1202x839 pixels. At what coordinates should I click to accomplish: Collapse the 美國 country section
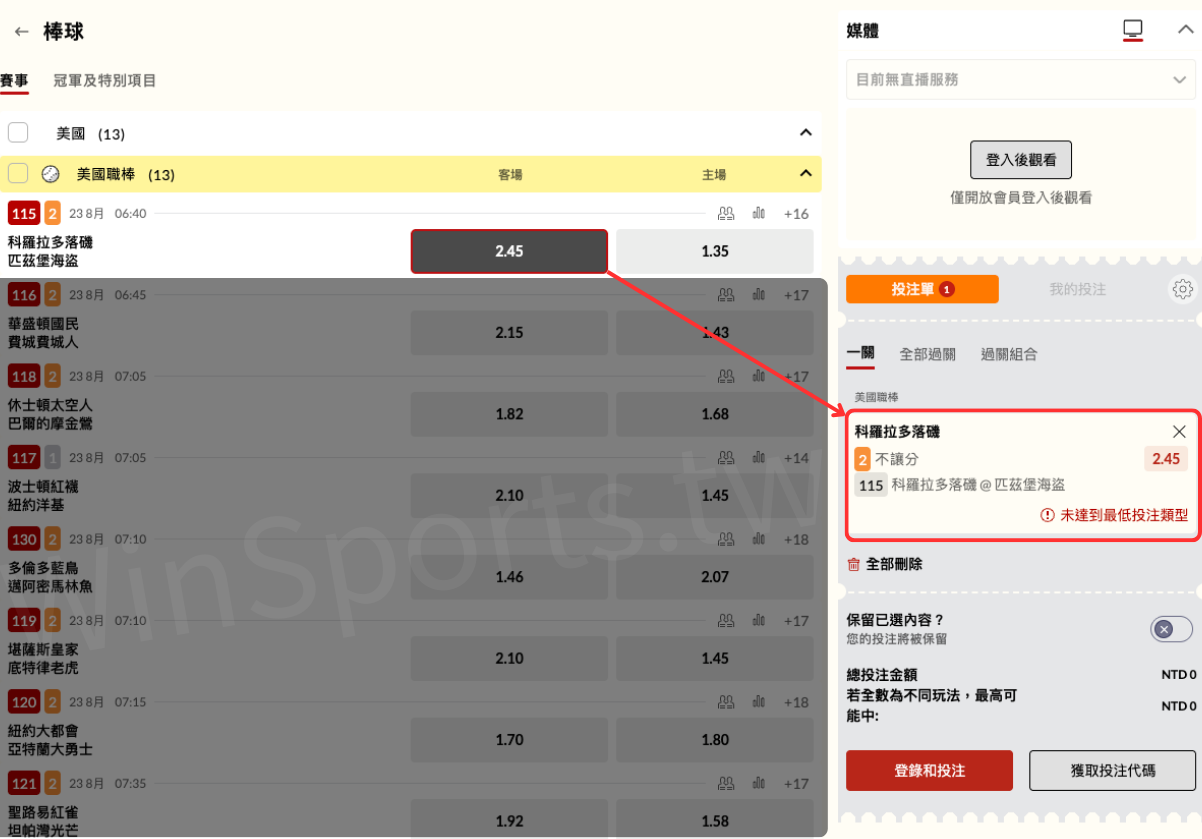[x=805, y=132]
